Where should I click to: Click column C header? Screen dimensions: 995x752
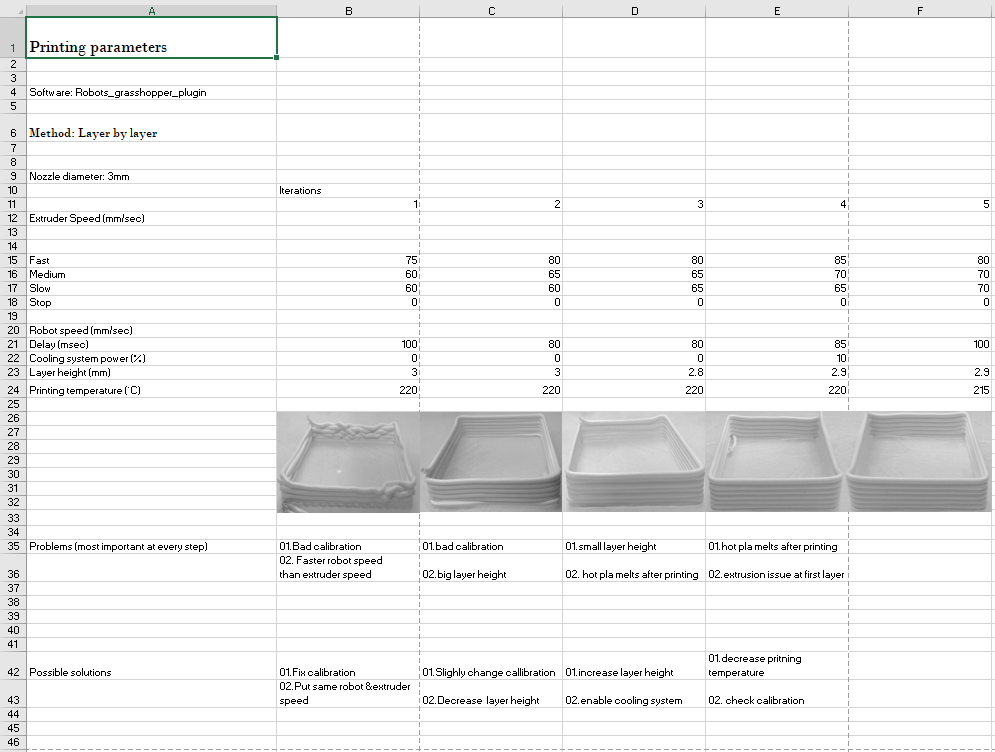coord(491,11)
